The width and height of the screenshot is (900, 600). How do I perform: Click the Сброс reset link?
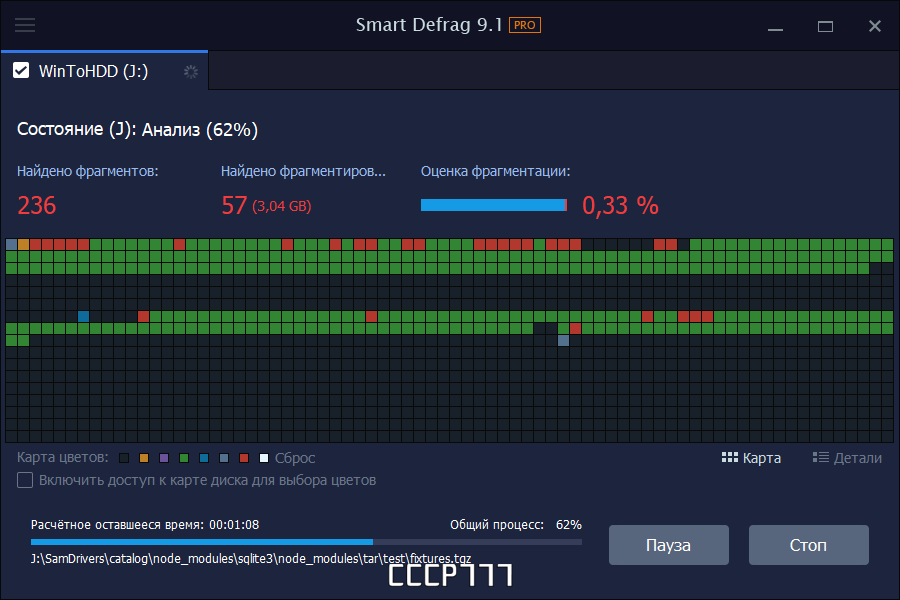[x=295, y=458]
